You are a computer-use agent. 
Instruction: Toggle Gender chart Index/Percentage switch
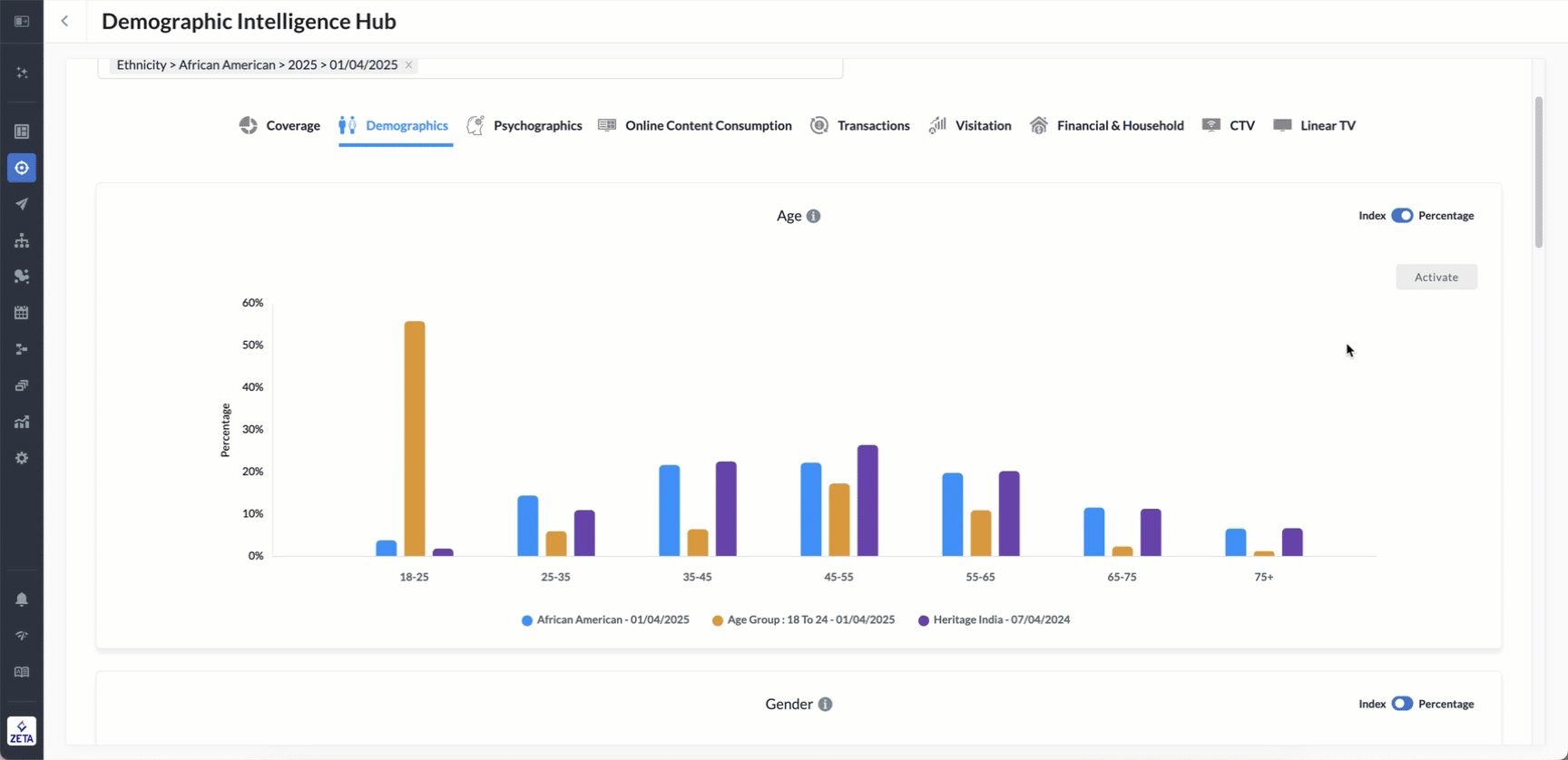[x=1402, y=704]
